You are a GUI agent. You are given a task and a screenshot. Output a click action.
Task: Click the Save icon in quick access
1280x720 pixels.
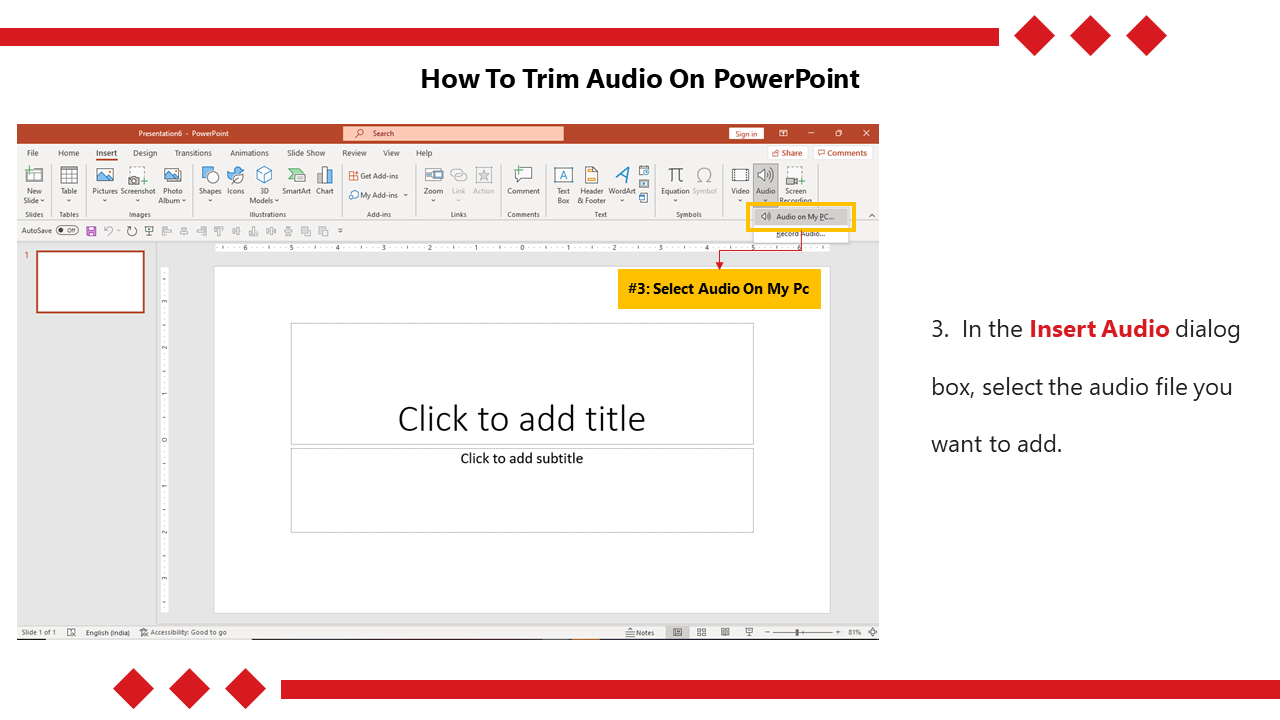(x=91, y=231)
